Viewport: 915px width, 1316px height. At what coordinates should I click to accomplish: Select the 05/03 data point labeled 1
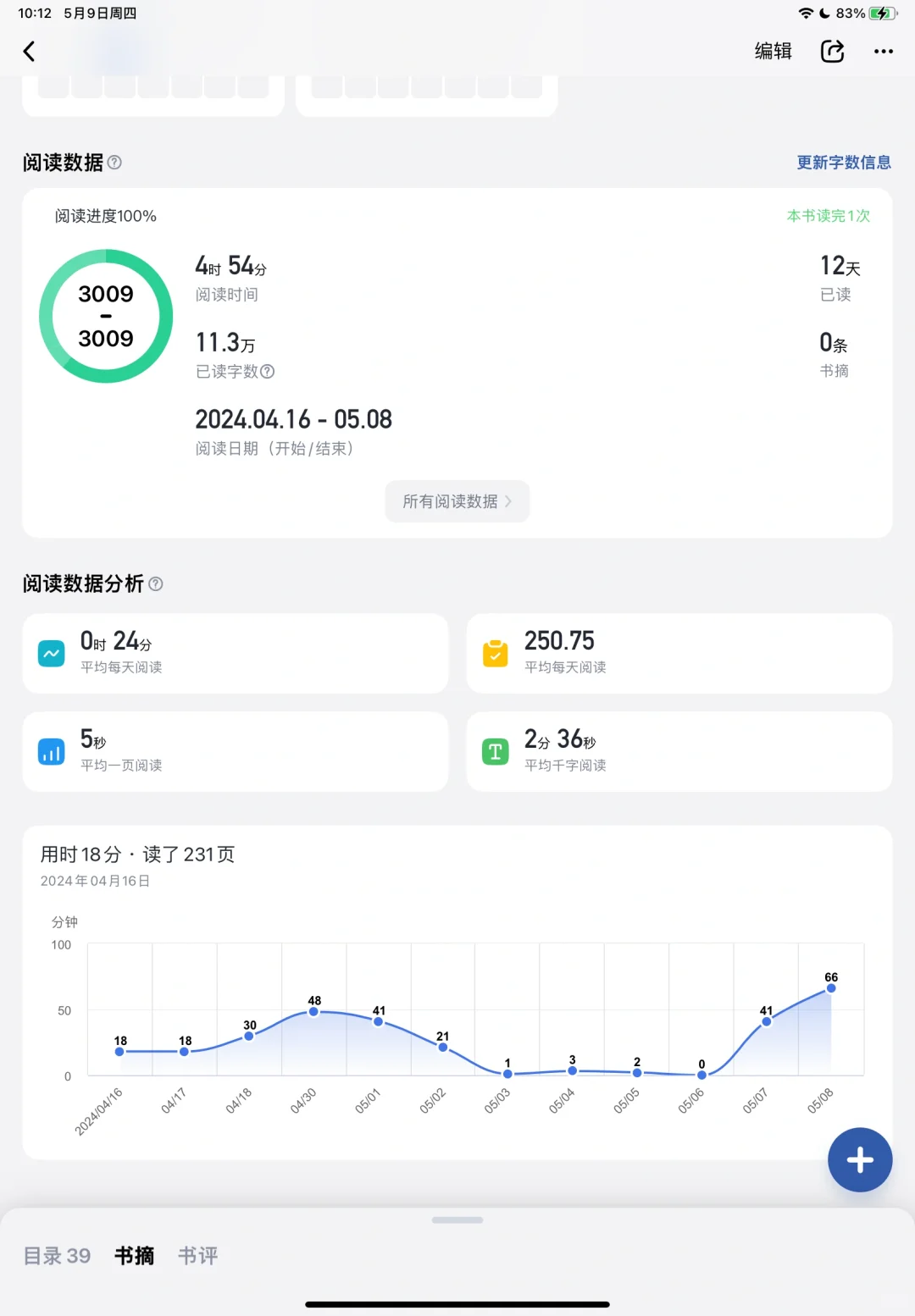[x=507, y=1074]
